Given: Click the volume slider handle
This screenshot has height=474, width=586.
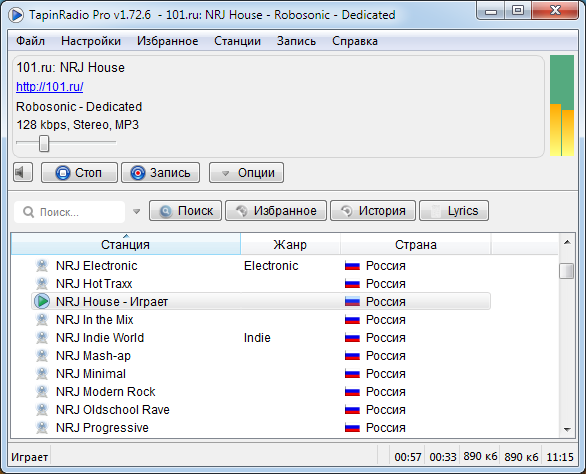Looking at the screenshot, I should (x=44, y=144).
